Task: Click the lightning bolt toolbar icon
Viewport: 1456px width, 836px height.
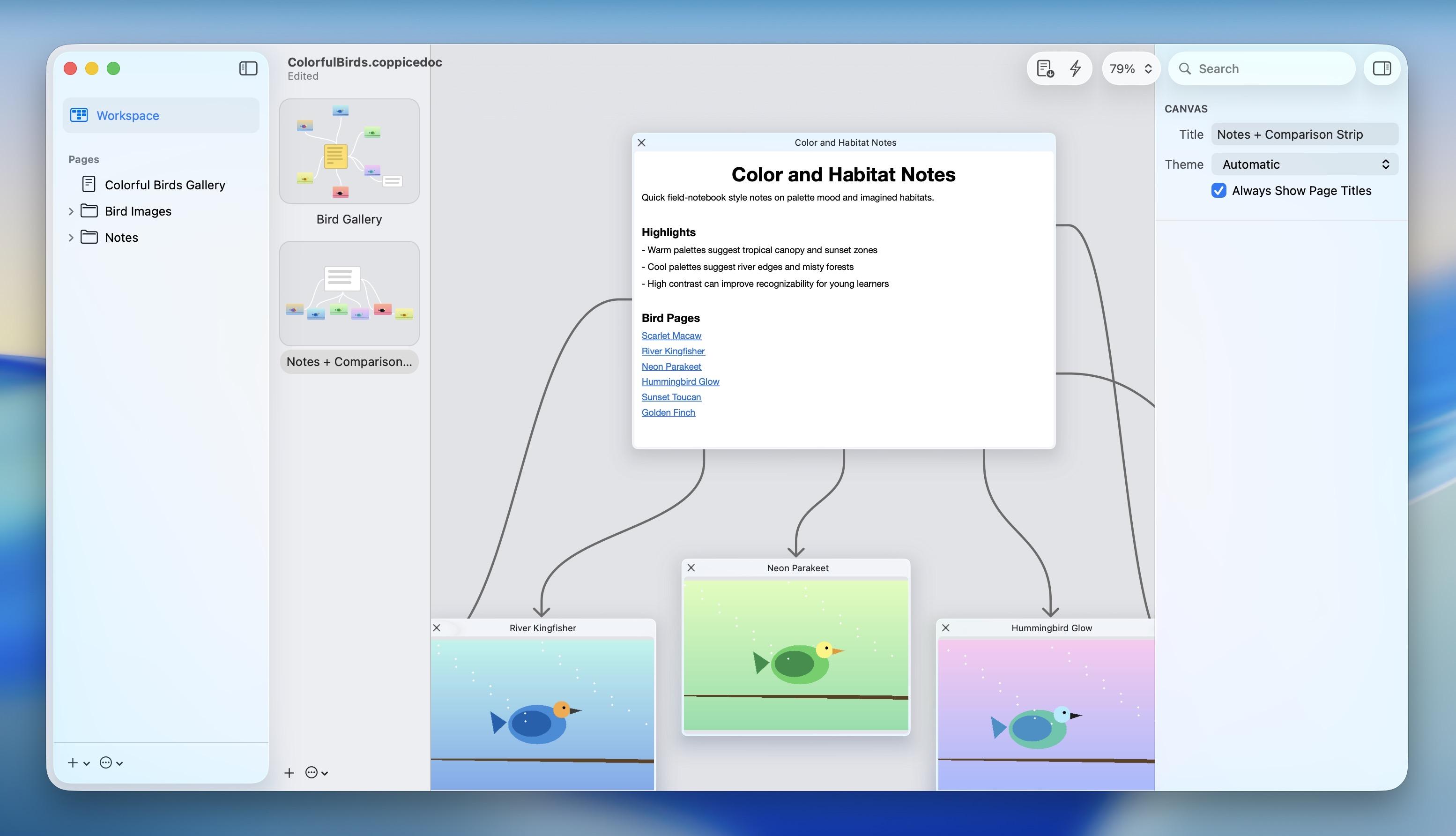Action: 1075,68
